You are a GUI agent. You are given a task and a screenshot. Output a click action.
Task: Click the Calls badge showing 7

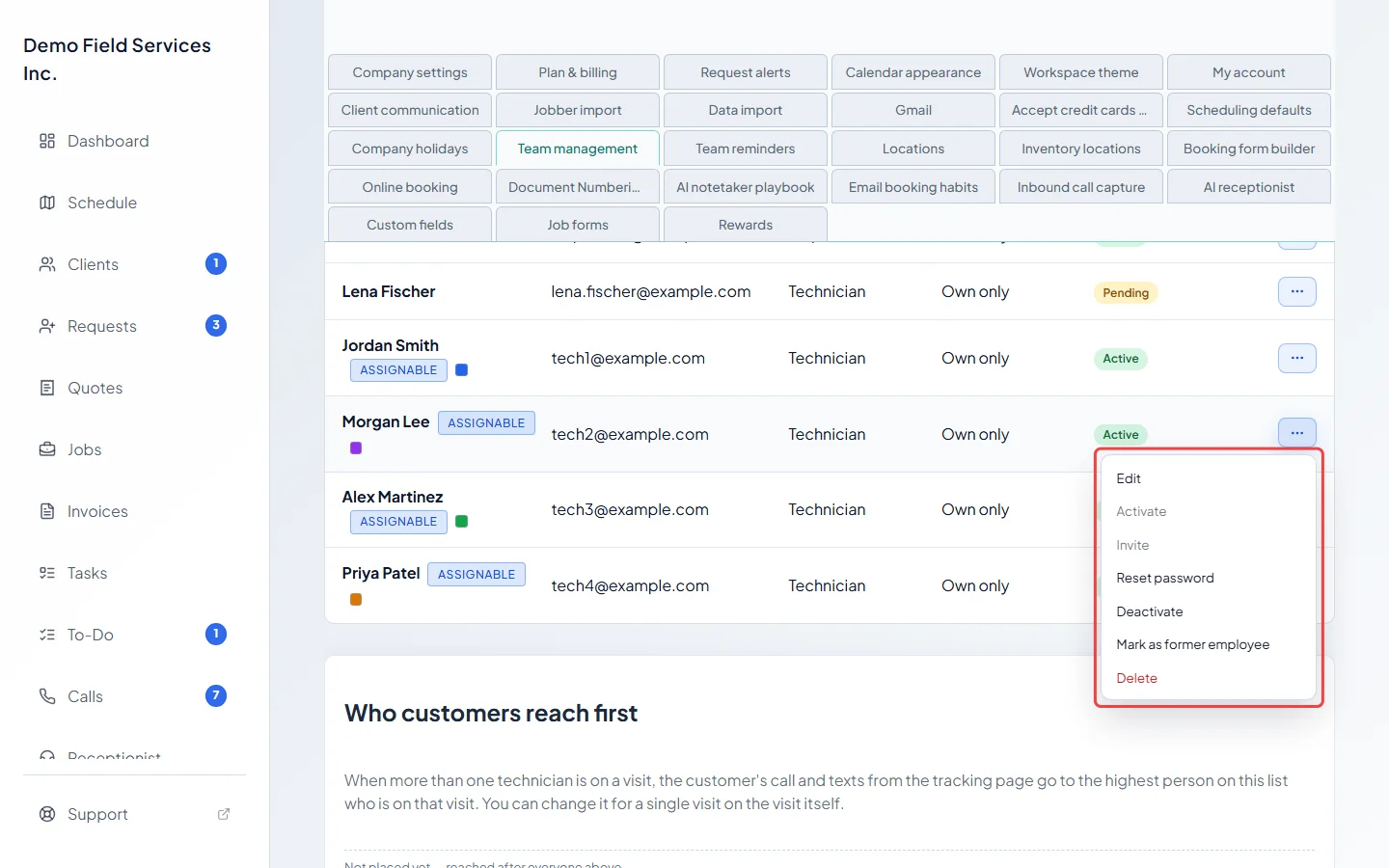point(216,695)
